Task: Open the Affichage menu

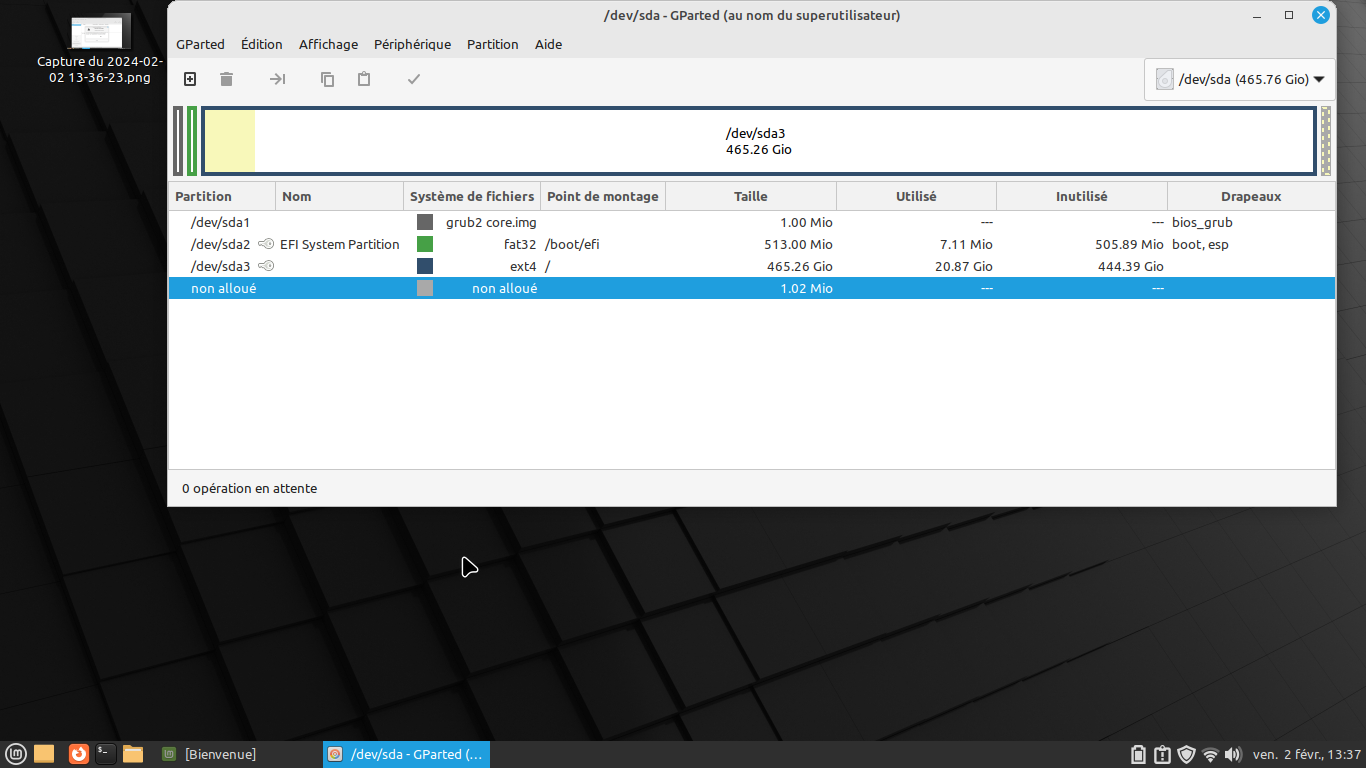Action: click(328, 44)
